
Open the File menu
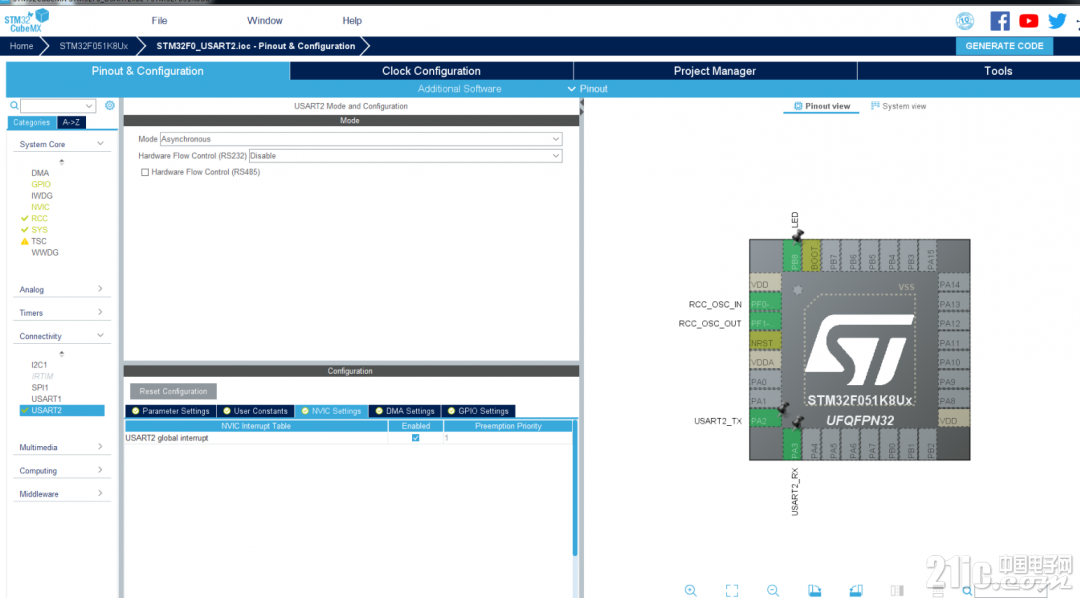159,21
